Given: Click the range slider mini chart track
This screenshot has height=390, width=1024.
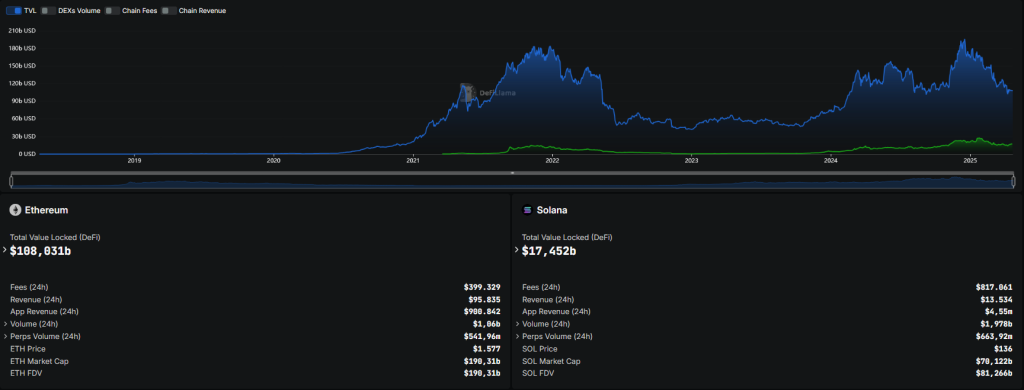Looking at the screenshot, I should click(x=512, y=182).
